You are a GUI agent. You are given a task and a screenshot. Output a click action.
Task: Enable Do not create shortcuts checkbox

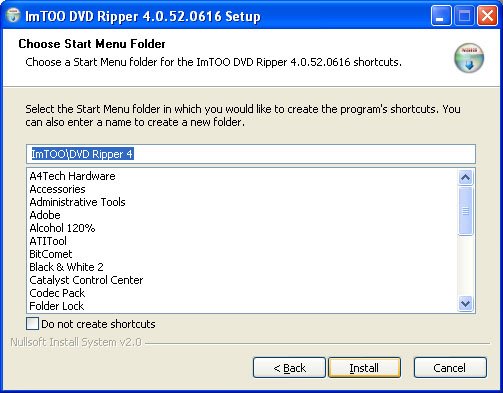32,324
